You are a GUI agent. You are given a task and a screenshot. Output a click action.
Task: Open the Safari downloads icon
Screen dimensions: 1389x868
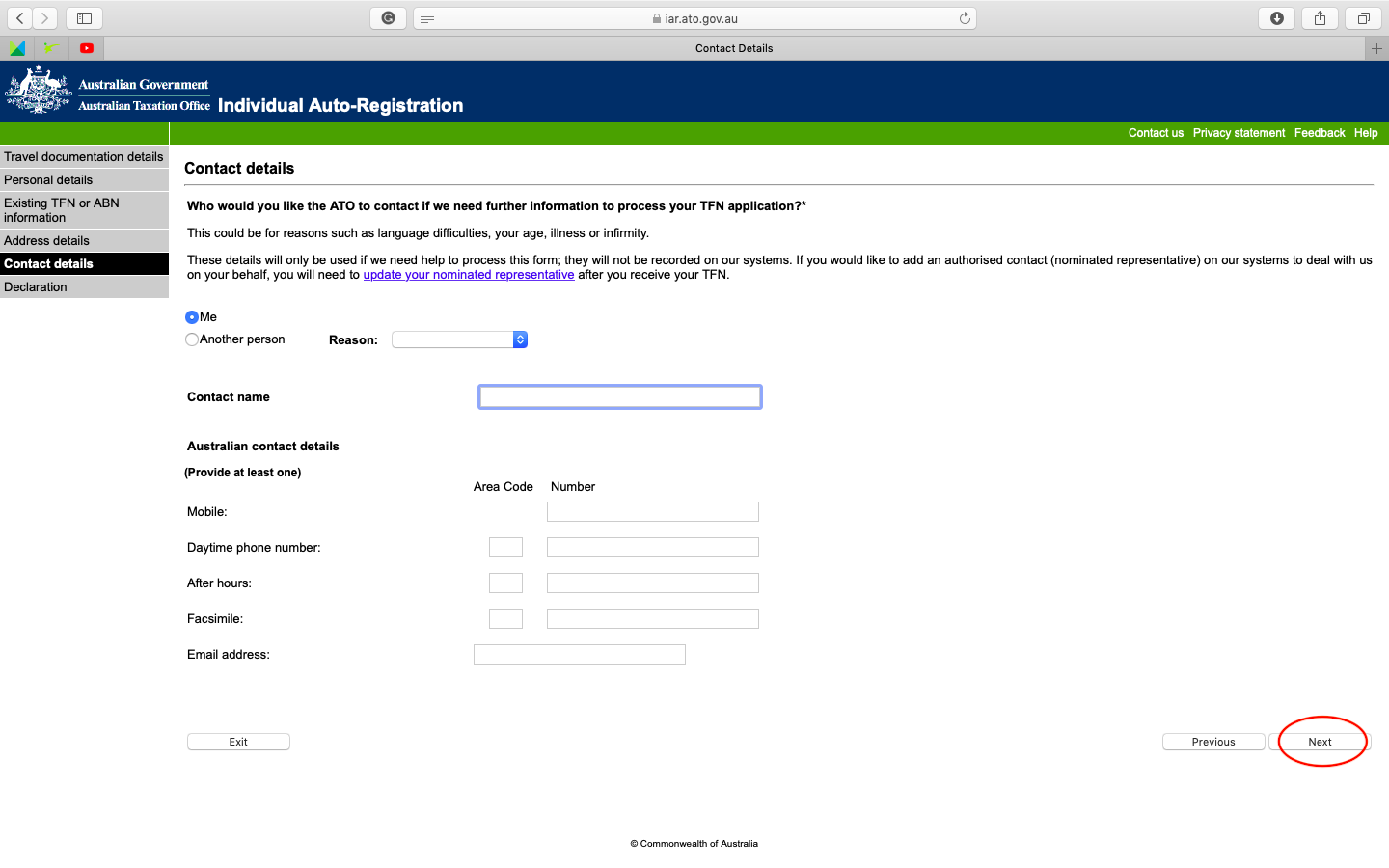(1277, 18)
